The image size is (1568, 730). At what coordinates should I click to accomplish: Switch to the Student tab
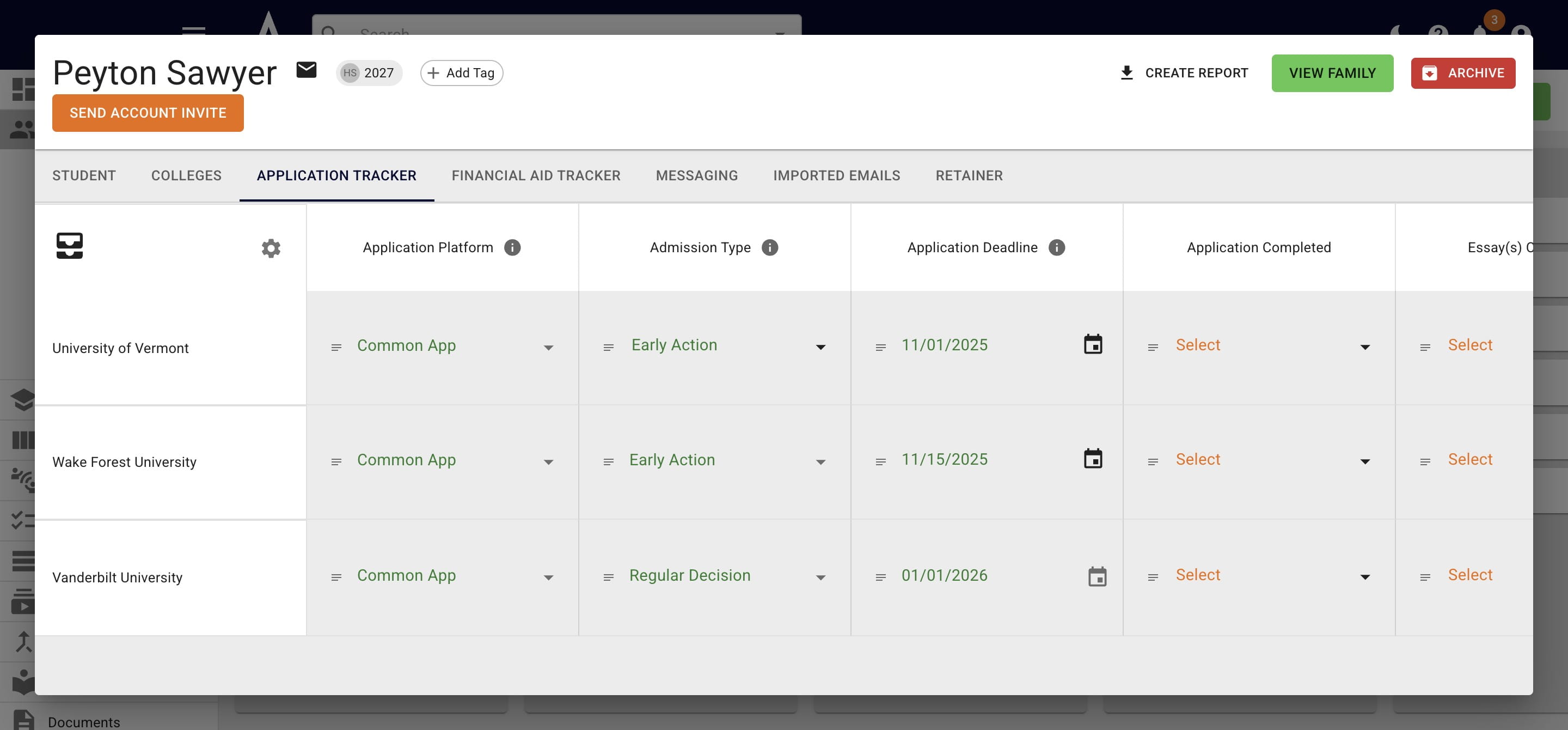(x=84, y=175)
